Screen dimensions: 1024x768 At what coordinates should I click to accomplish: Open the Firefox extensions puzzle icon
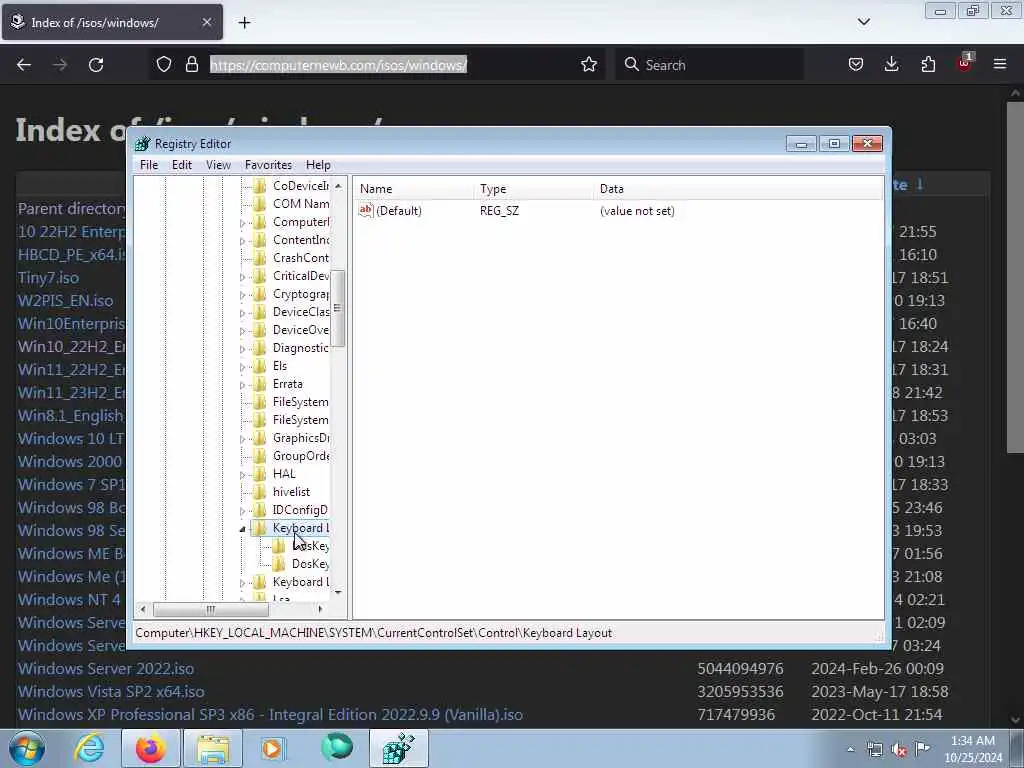[x=928, y=65]
